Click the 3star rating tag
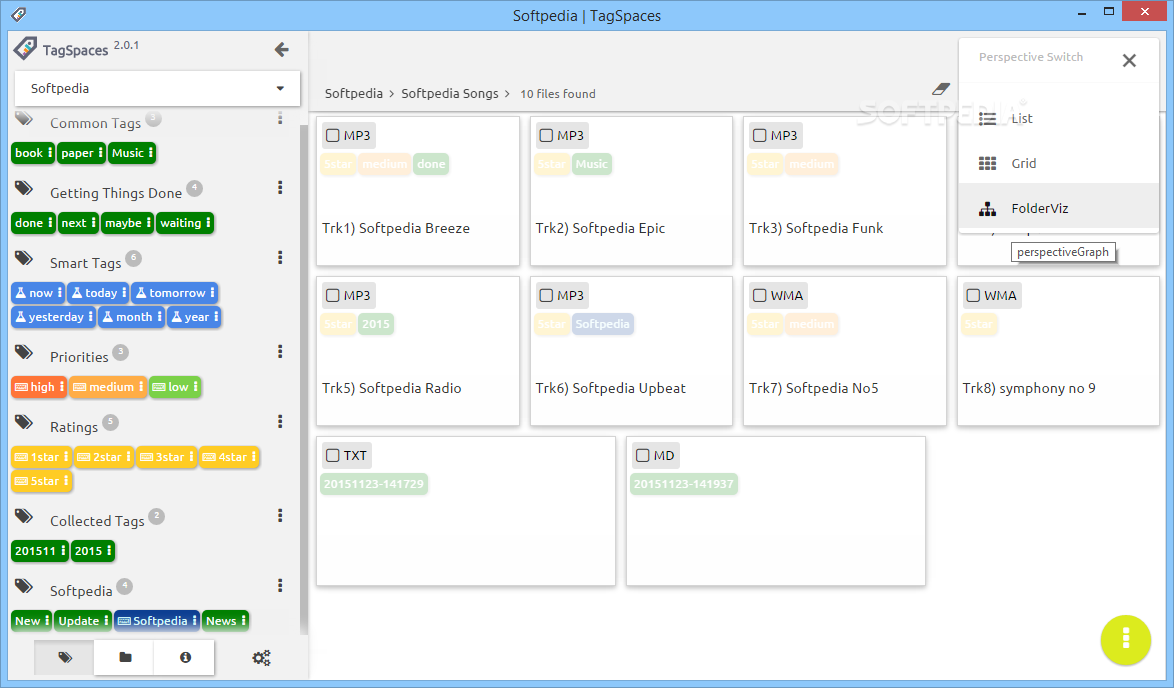The width and height of the screenshot is (1174, 688). coord(166,457)
